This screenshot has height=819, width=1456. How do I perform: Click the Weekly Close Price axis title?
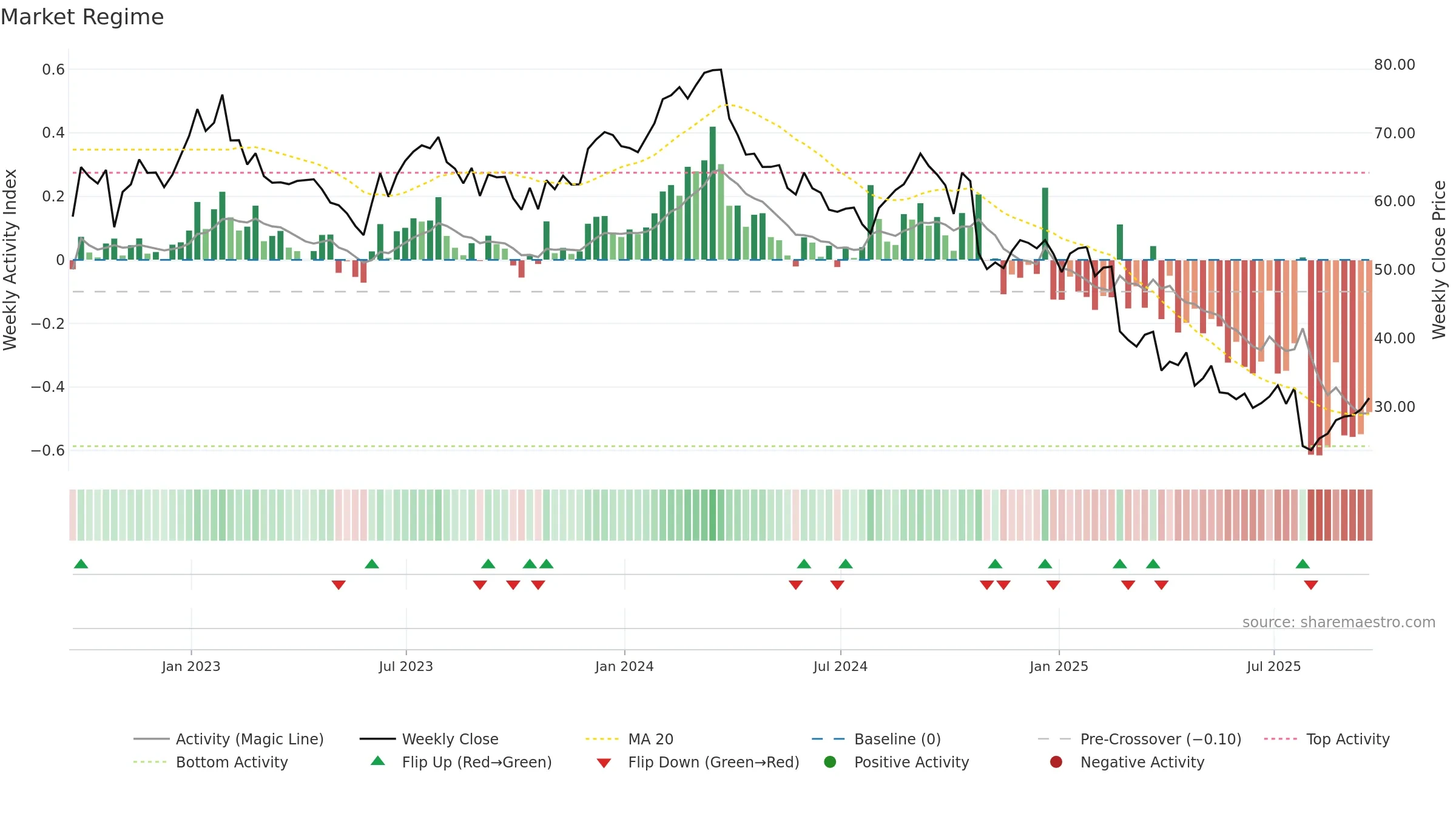pos(1439,260)
